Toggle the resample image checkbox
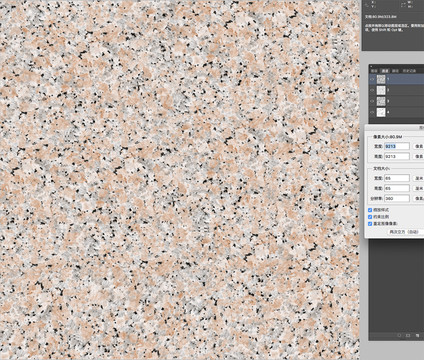The width and height of the screenshot is (424, 360). click(x=370, y=224)
